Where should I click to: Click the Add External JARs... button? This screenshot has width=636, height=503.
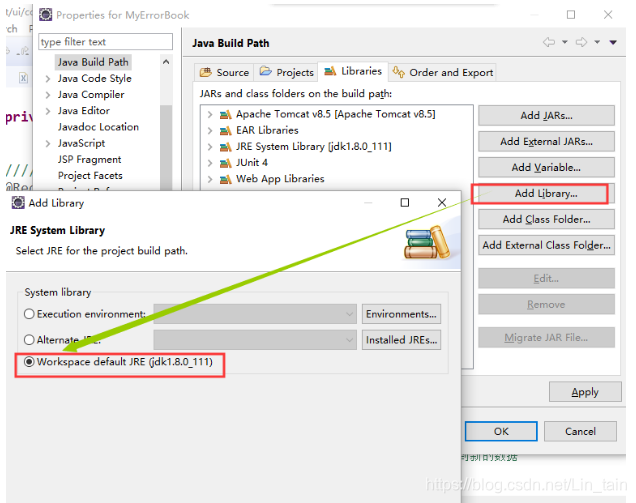click(x=546, y=142)
